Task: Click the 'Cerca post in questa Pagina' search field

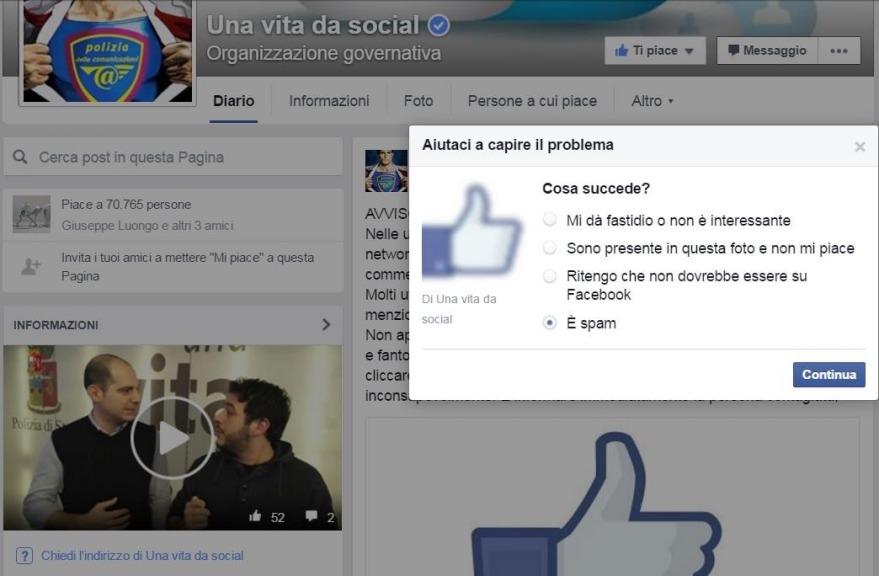Action: pos(173,157)
